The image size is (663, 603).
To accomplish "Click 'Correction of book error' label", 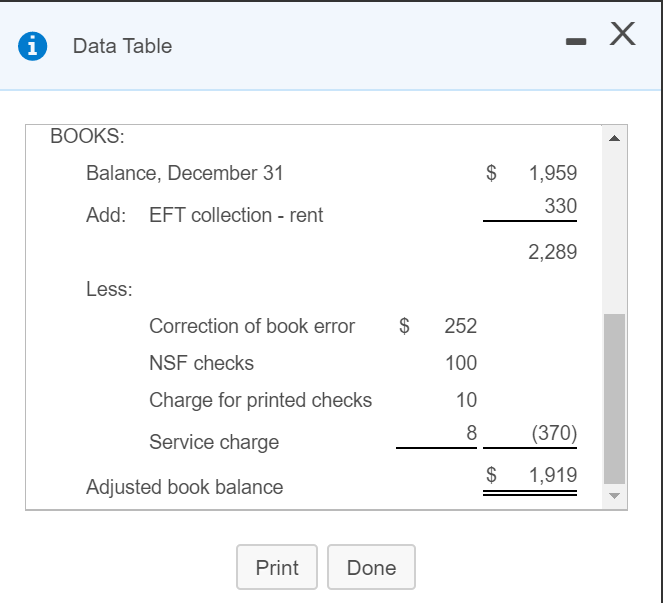I will pyautogui.click(x=252, y=326).
